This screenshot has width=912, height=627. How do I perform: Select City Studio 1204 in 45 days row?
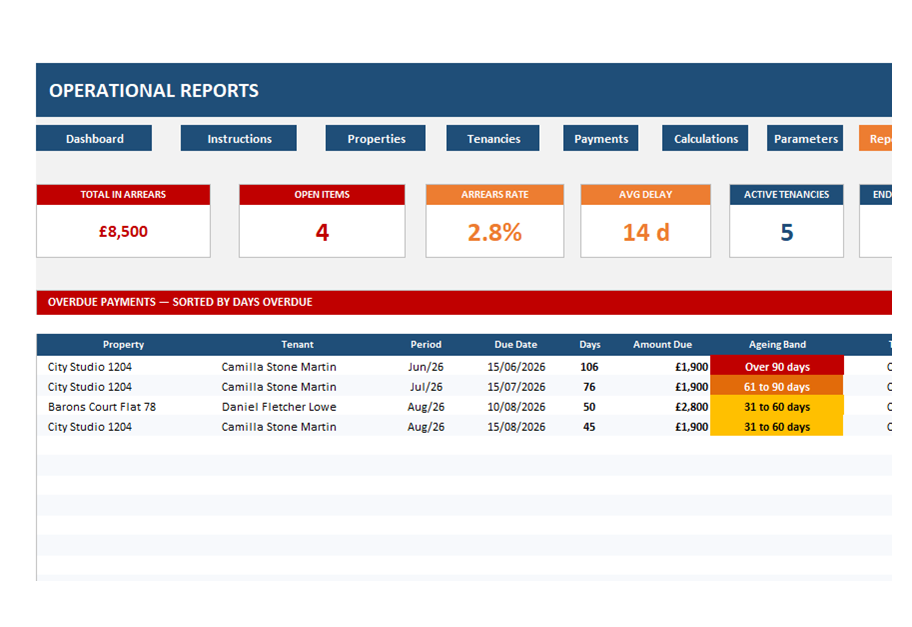coord(90,427)
